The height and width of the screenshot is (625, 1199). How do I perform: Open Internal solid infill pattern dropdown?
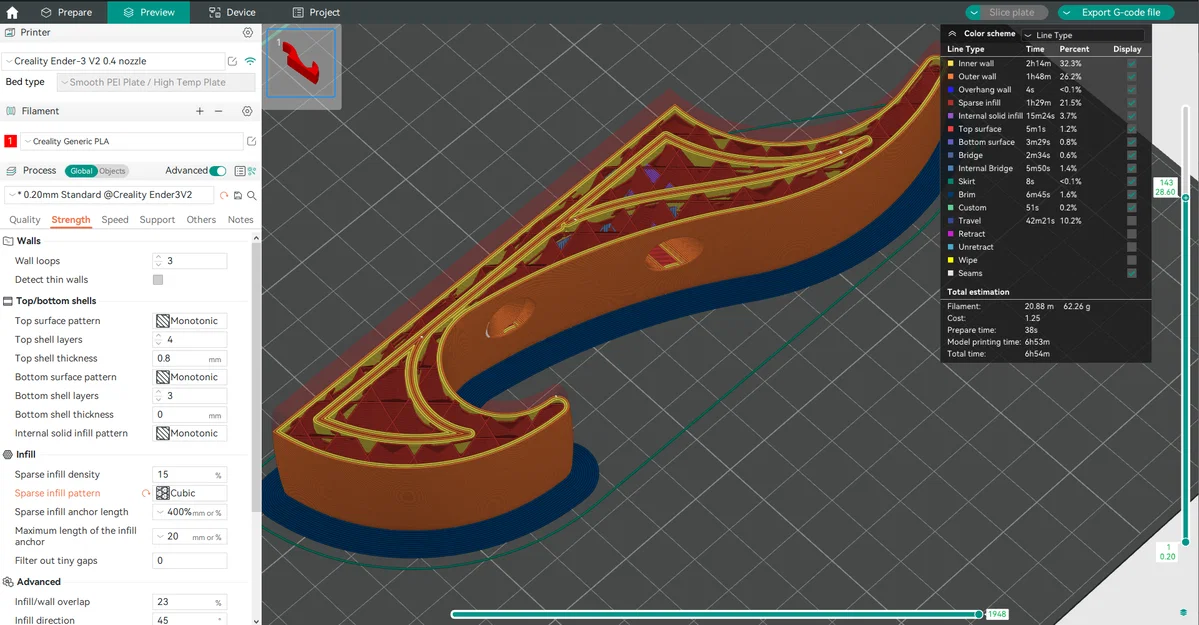190,434
